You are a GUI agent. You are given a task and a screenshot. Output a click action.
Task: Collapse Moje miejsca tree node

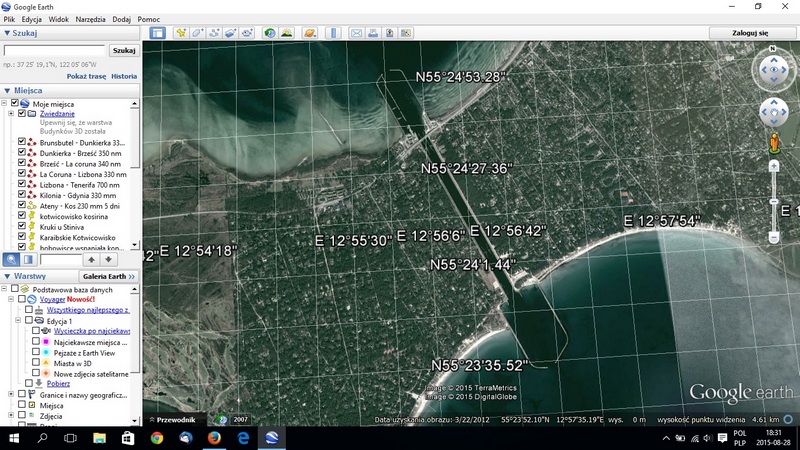click(4, 104)
